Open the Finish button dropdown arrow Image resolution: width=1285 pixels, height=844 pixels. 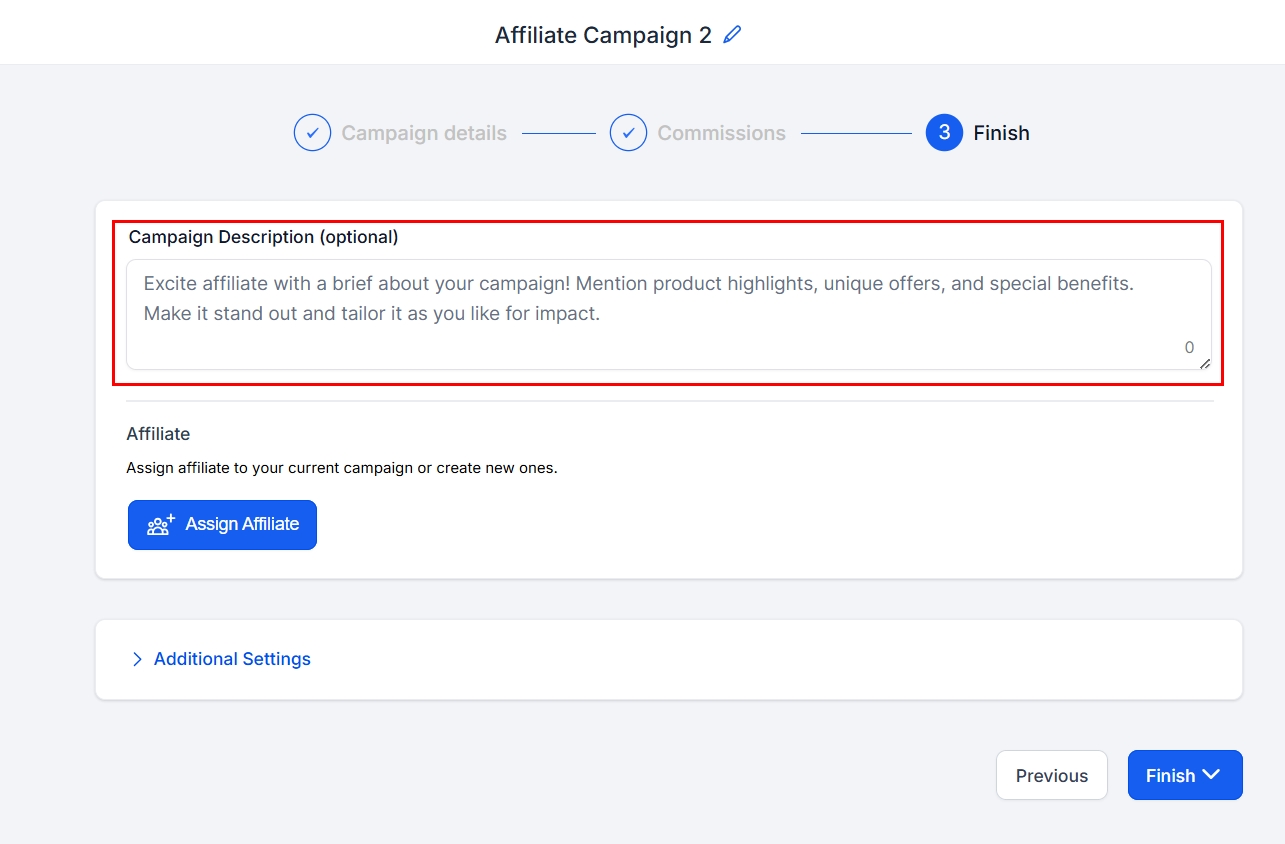[1212, 775]
